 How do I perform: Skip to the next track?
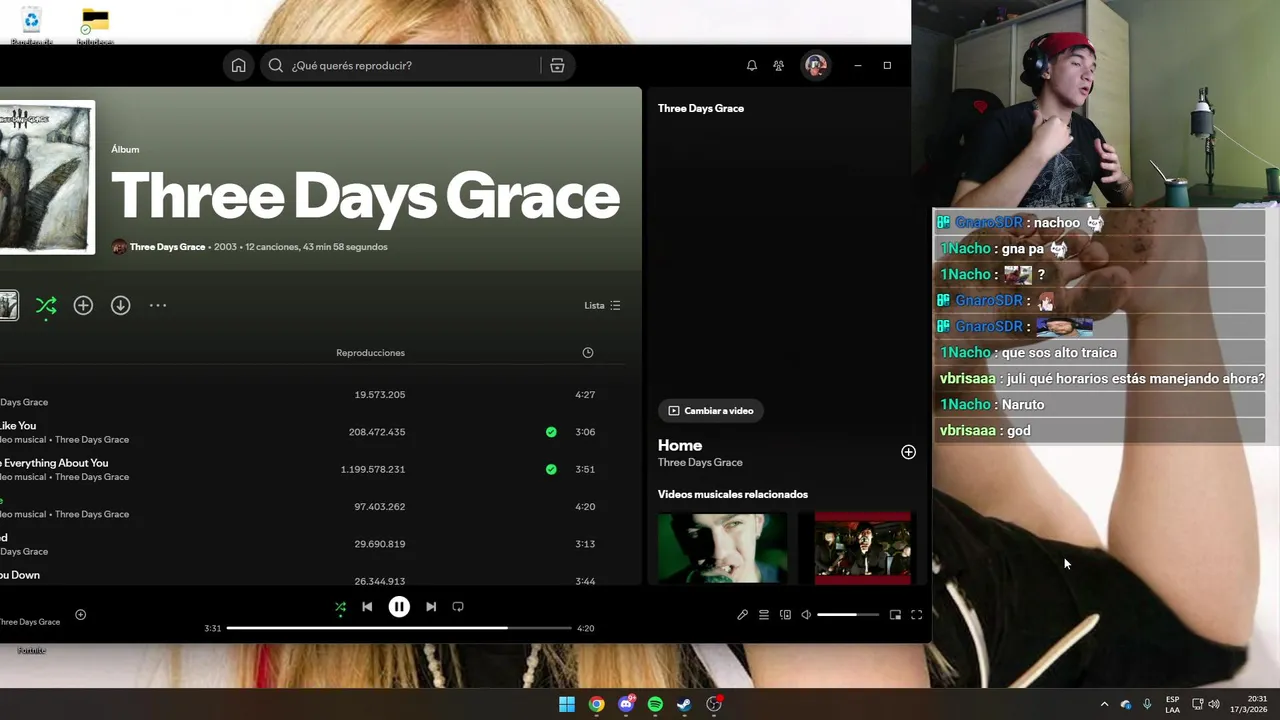(x=431, y=606)
